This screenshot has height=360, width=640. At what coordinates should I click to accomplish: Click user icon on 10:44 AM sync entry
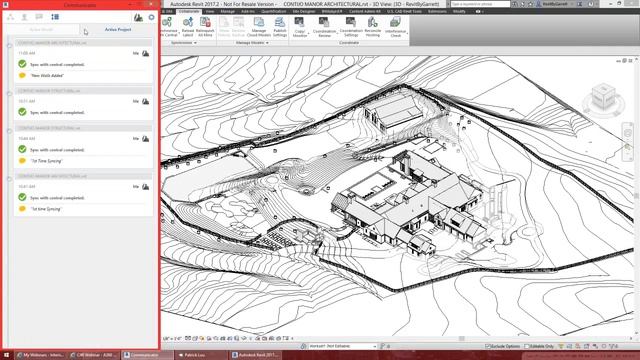pyautogui.click(x=145, y=139)
